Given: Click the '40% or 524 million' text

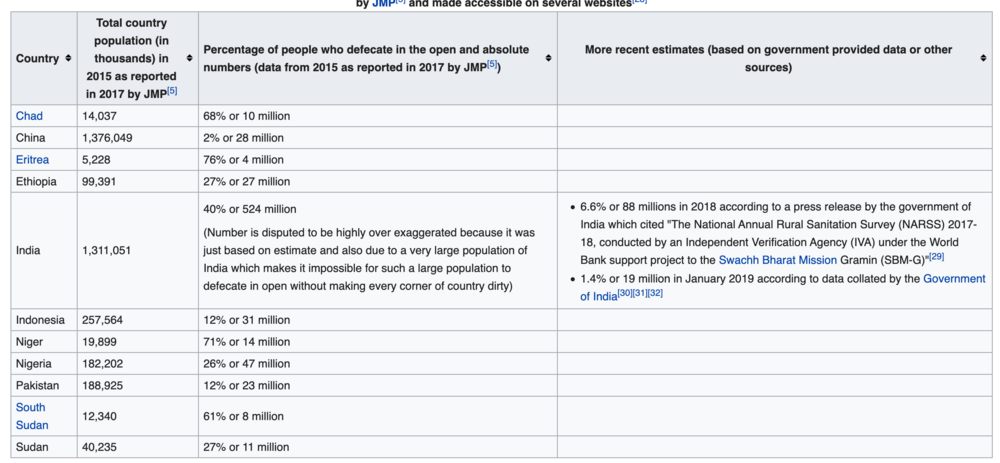Looking at the screenshot, I should tap(249, 209).
